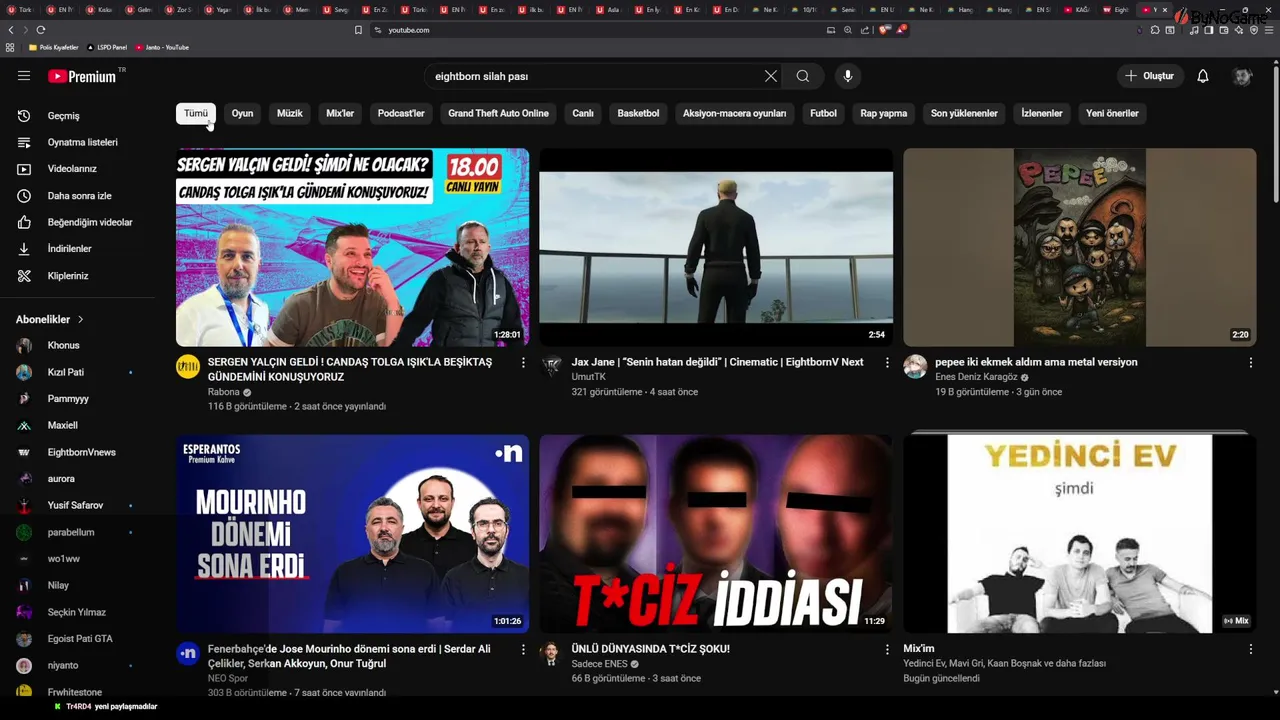Select the Aksiyon-macera oyunları chip
The width and height of the screenshot is (1280, 720).
pos(734,113)
